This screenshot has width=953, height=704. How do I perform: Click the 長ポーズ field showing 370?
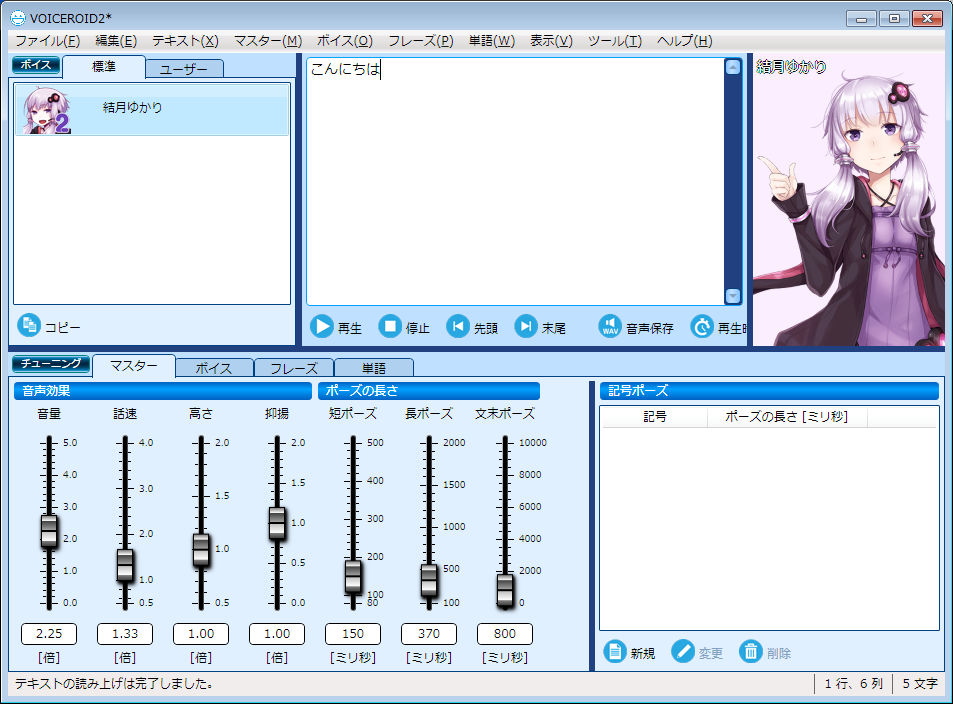pyautogui.click(x=429, y=633)
